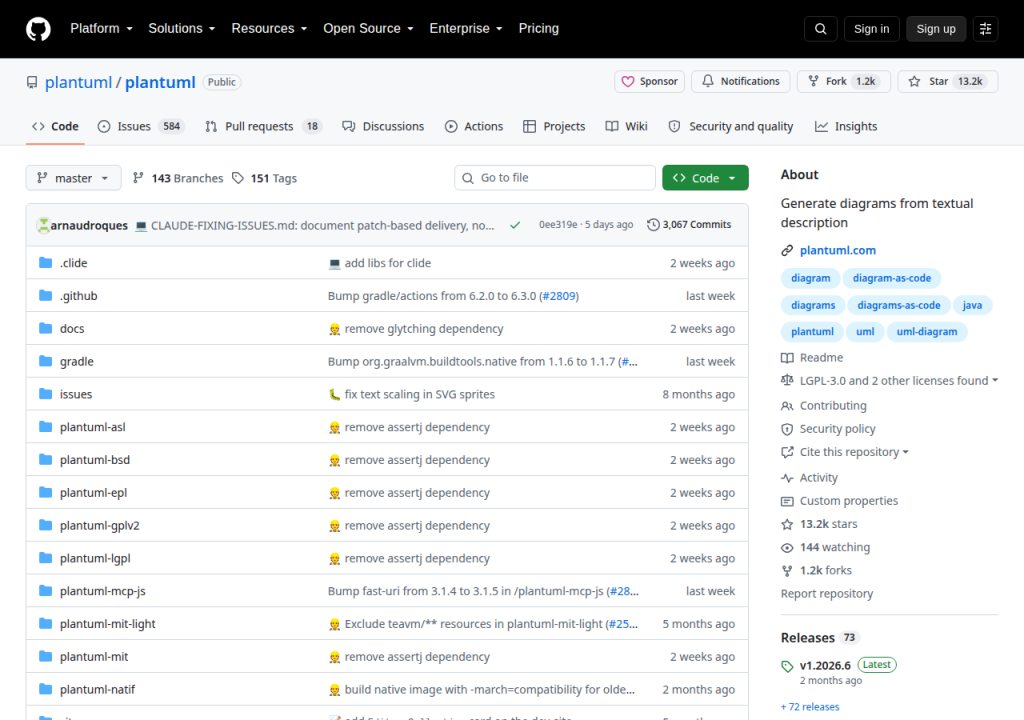Open pull request #2809 link
The width and height of the screenshot is (1024, 720).
pyautogui.click(x=559, y=296)
